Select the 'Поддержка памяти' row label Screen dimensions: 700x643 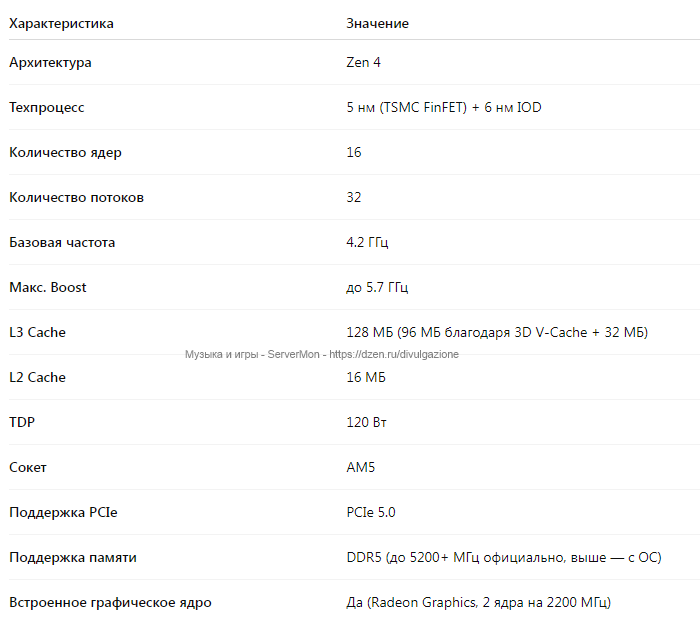[73, 558]
